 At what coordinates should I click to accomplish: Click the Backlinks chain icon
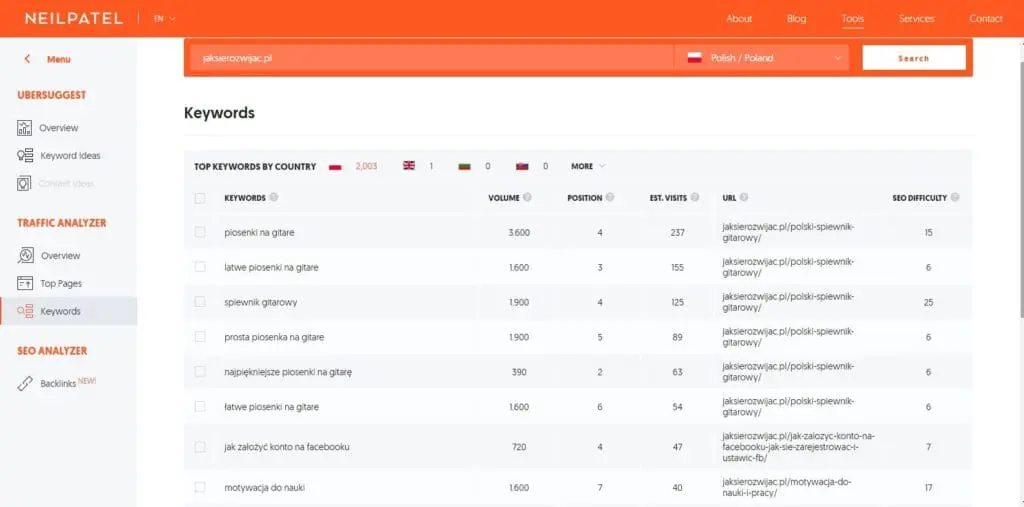(25, 384)
